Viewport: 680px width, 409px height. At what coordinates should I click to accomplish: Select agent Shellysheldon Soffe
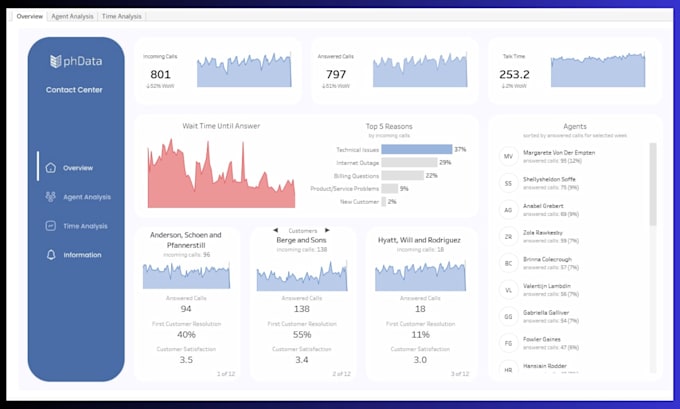[549, 179]
